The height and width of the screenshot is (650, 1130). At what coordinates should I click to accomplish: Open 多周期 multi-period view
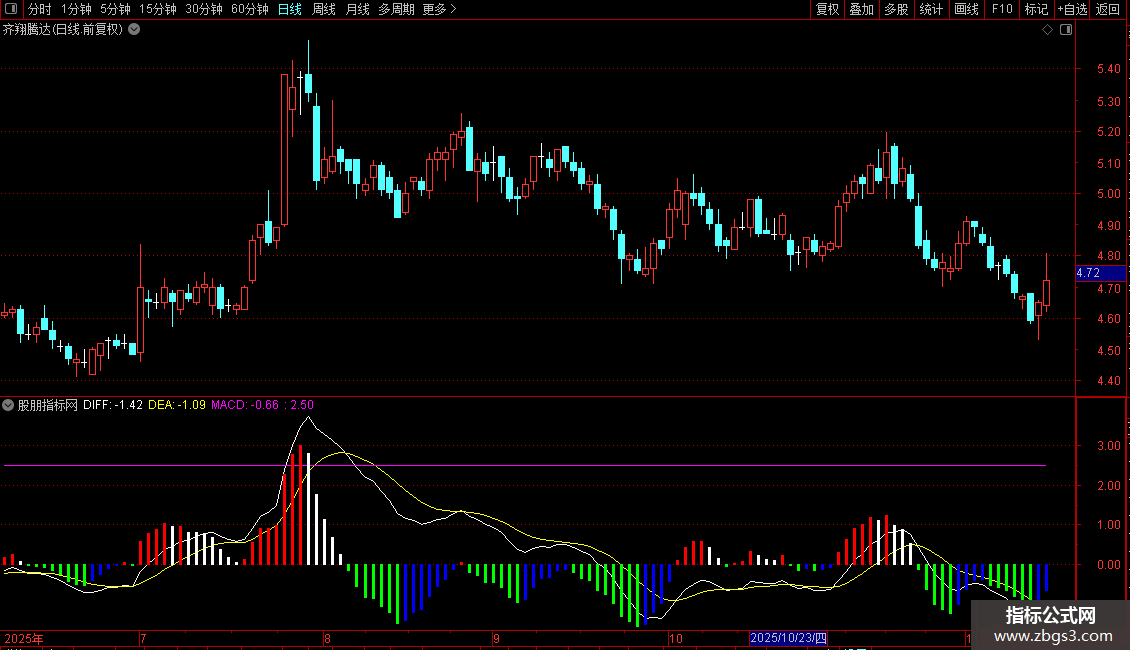(x=396, y=9)
